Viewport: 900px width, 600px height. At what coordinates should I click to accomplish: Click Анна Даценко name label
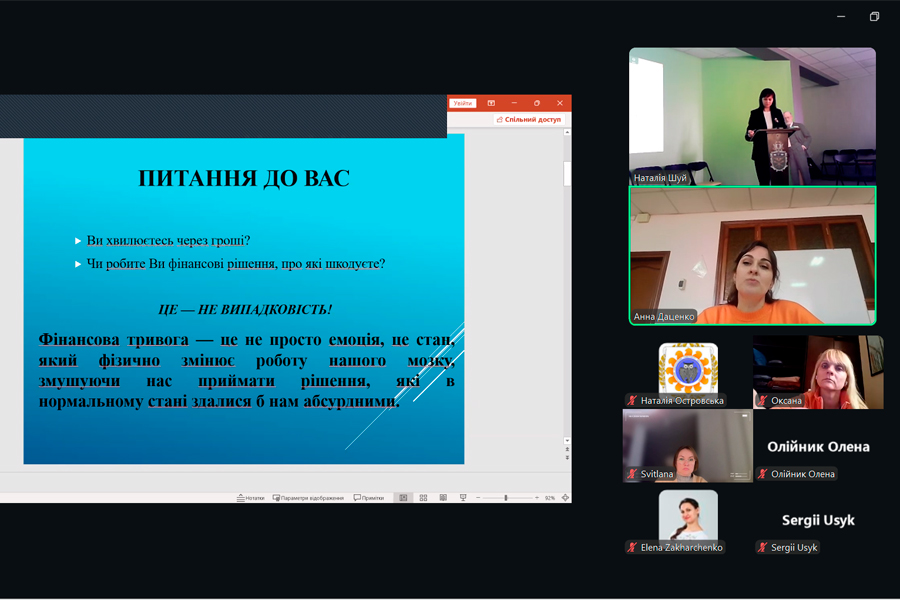click(664, 316)
